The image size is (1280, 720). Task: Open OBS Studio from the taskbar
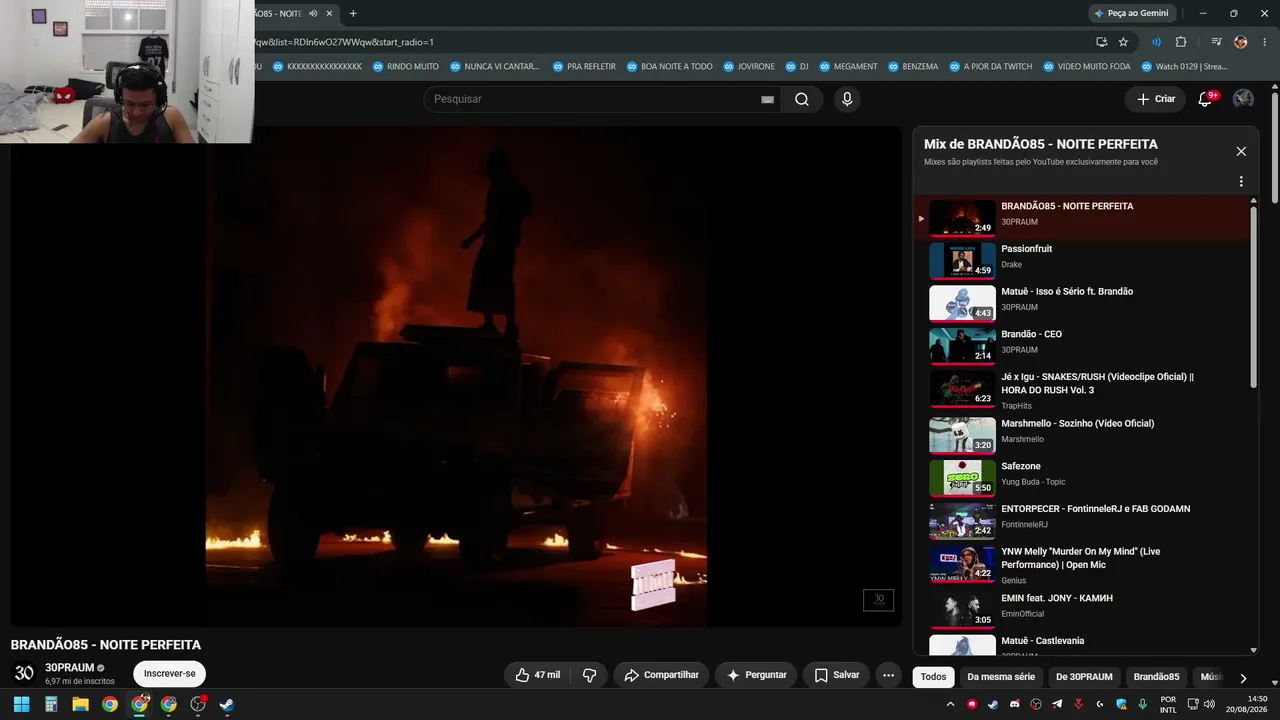point(198,704)
